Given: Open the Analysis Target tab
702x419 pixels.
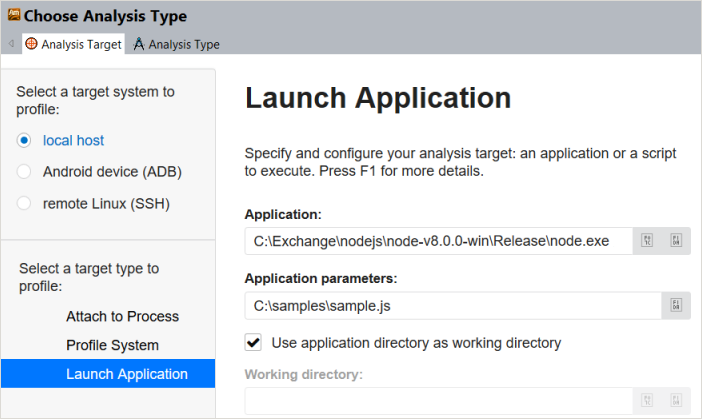Looking at the screenshot, I should (80, 44).
